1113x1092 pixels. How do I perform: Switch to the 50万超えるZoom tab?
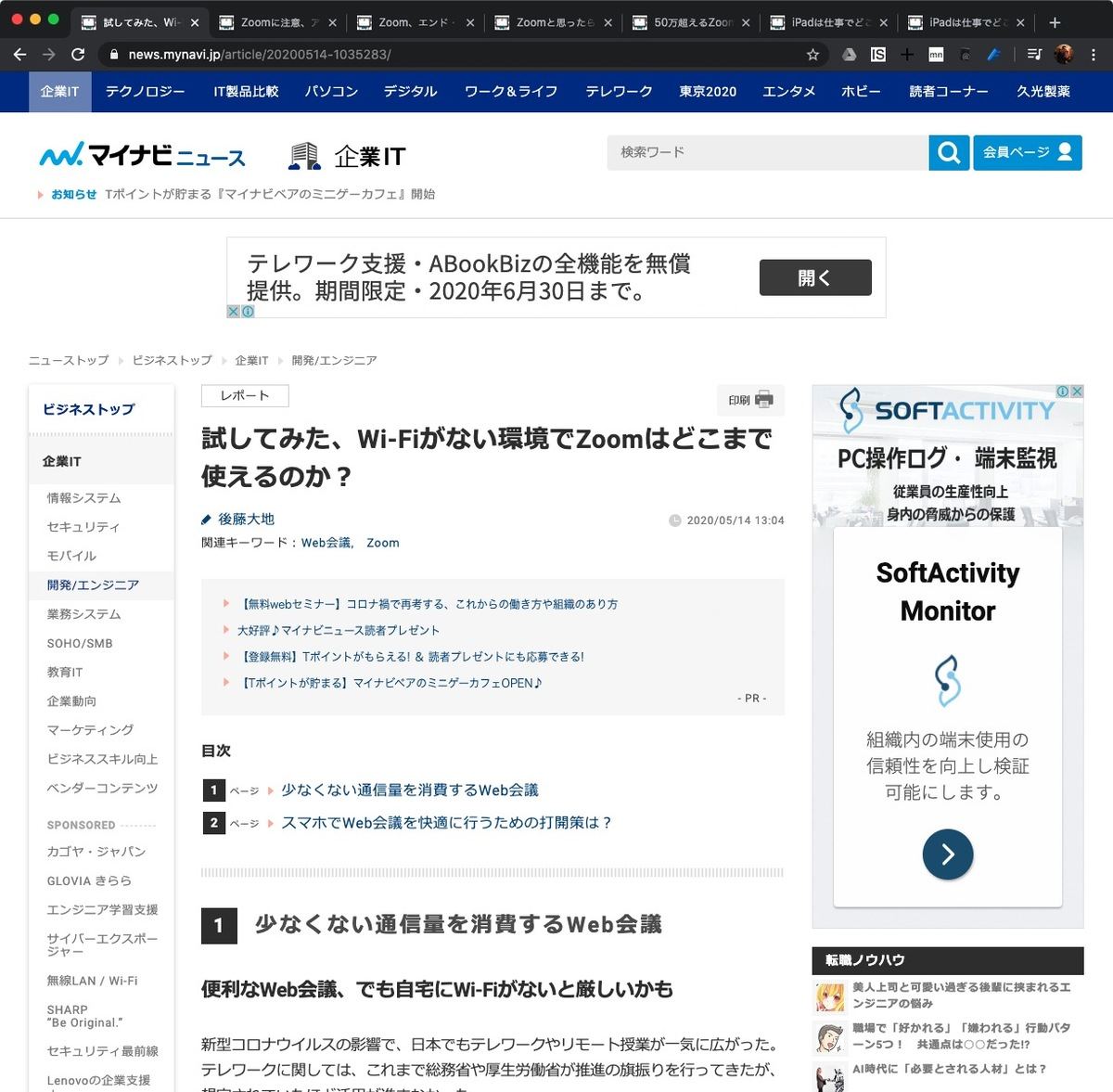(693, 22)
